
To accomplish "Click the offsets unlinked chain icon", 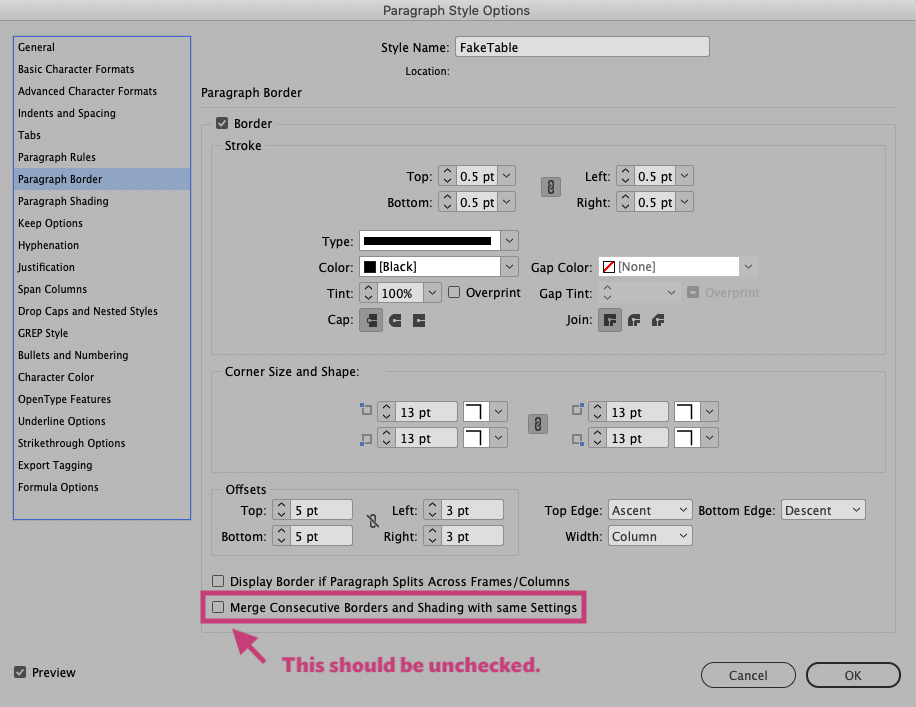I will point(374,522).
